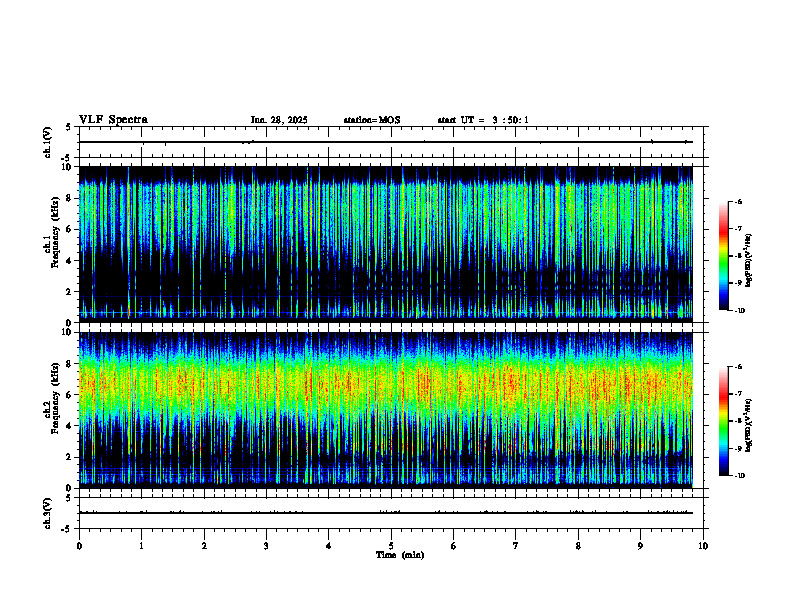Click the 6 minute tick on Time axis
Screen dimensions: 792x612
pos(454,546)
